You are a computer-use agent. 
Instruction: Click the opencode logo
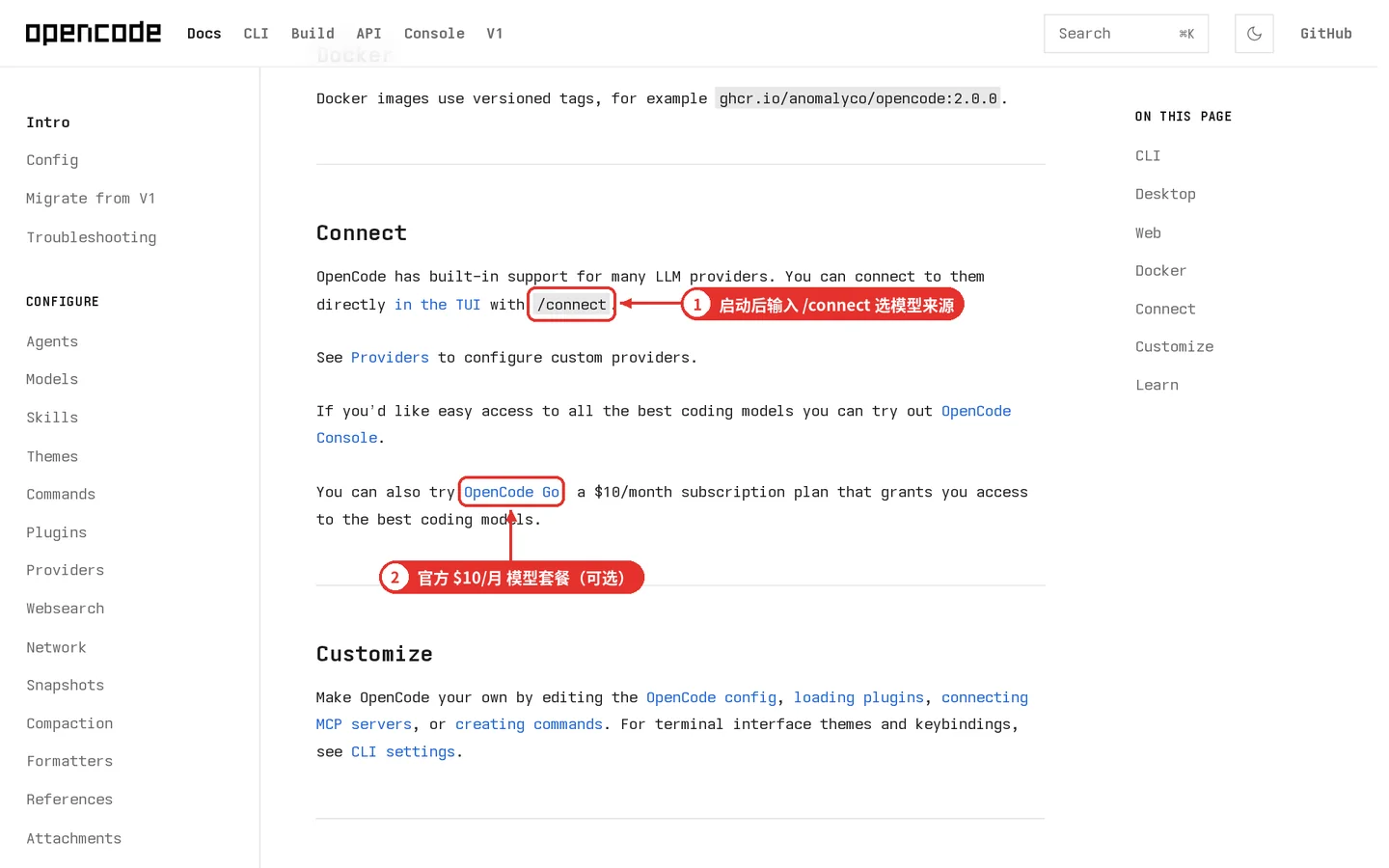94,33
